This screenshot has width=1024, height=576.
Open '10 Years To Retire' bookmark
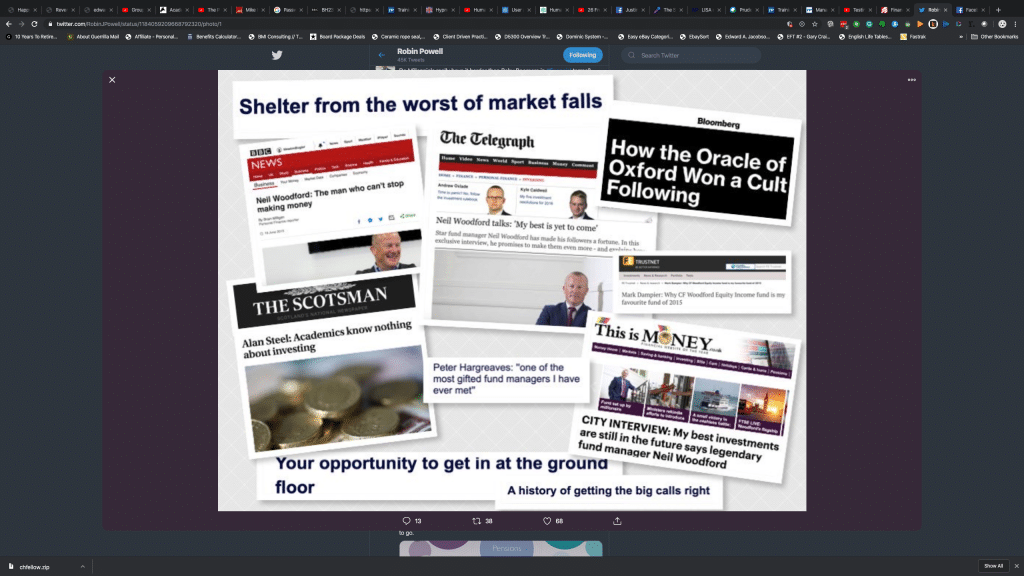[x=32, y=37]
